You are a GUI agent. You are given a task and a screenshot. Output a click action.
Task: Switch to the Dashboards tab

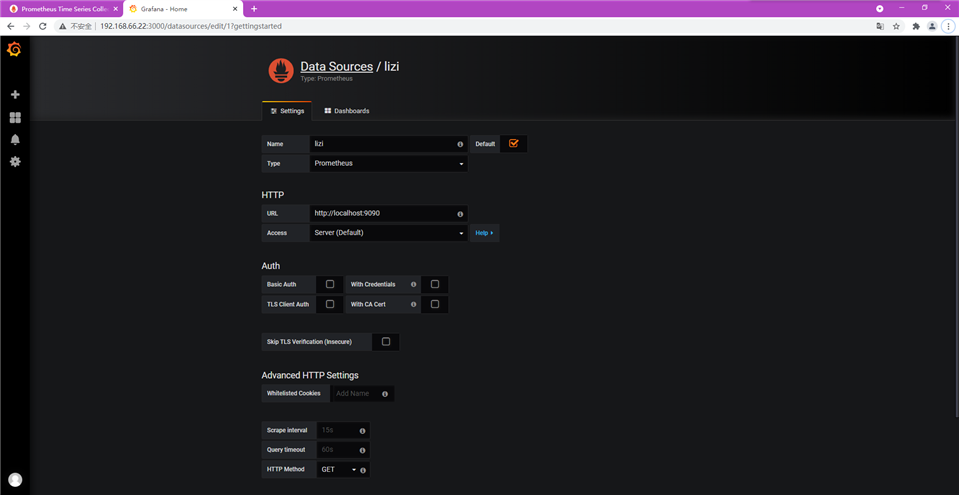click(x=347, y=111)
